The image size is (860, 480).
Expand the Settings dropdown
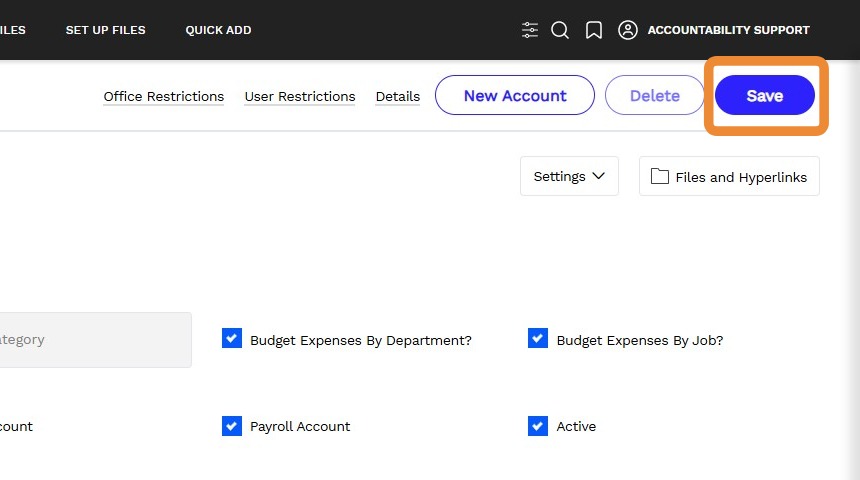(568, 176)
